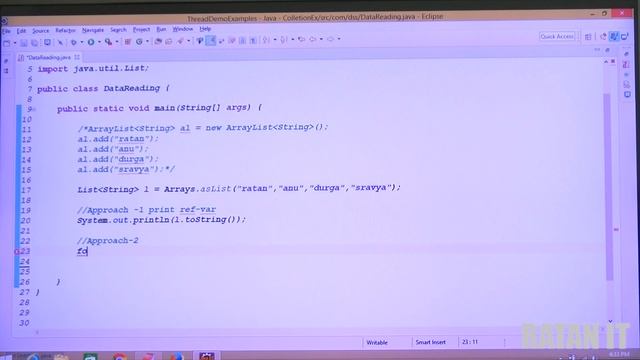Viewport: 640px width, 360px height.
Task: Expand the Previous Annotation dropdown arrow
Action: tap(292, 40)
